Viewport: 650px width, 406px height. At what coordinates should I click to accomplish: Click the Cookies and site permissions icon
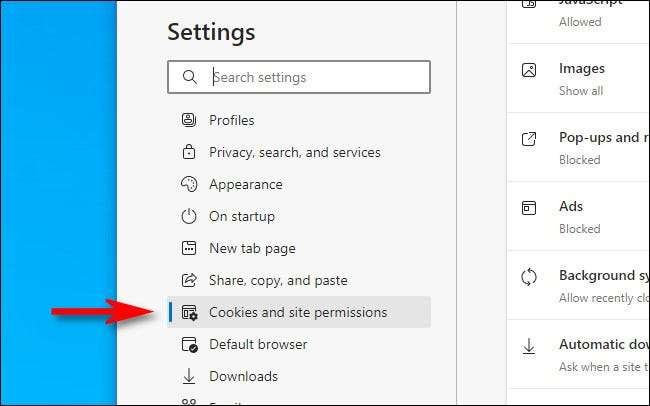189,312
